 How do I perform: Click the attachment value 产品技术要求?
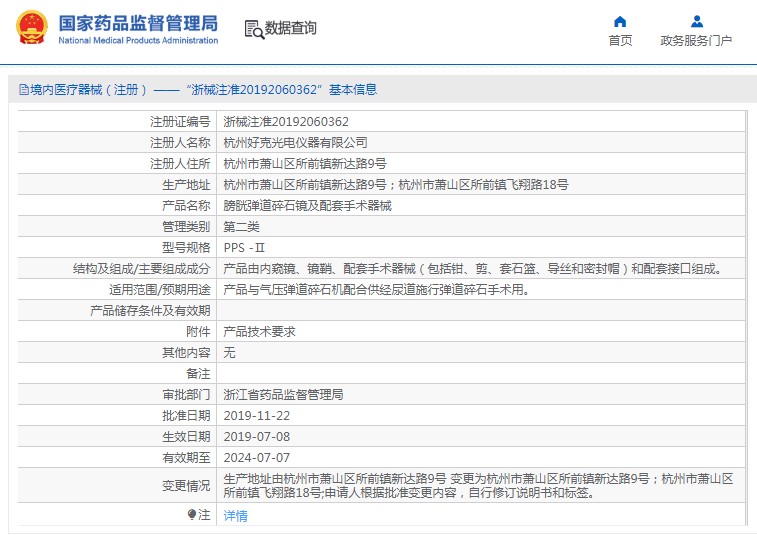click(259, 332)
